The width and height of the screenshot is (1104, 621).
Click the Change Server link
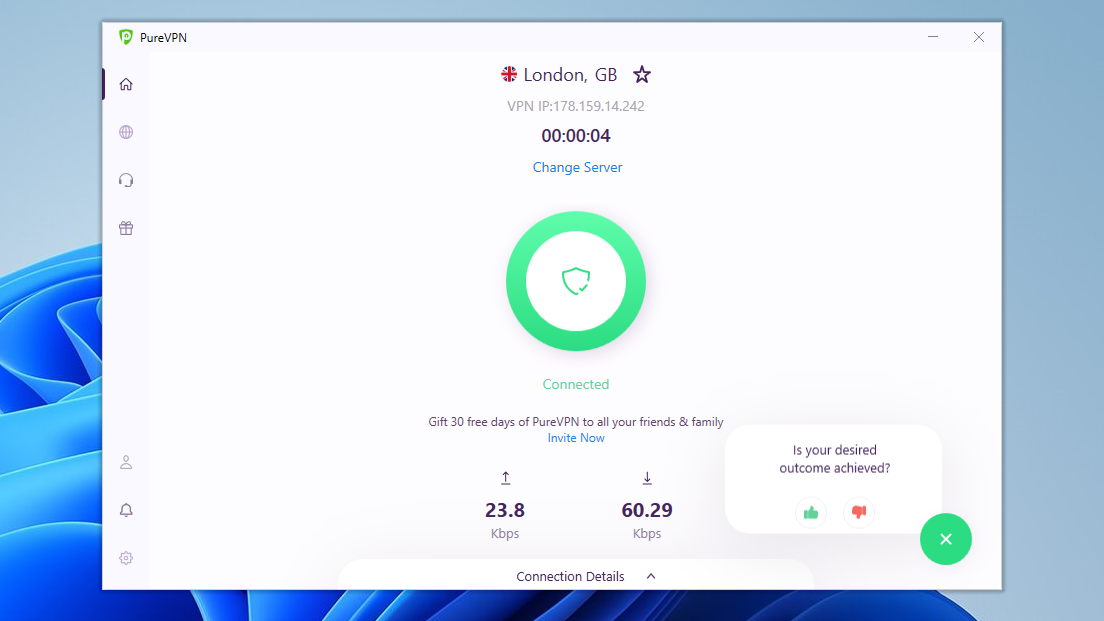click(577, 168)
